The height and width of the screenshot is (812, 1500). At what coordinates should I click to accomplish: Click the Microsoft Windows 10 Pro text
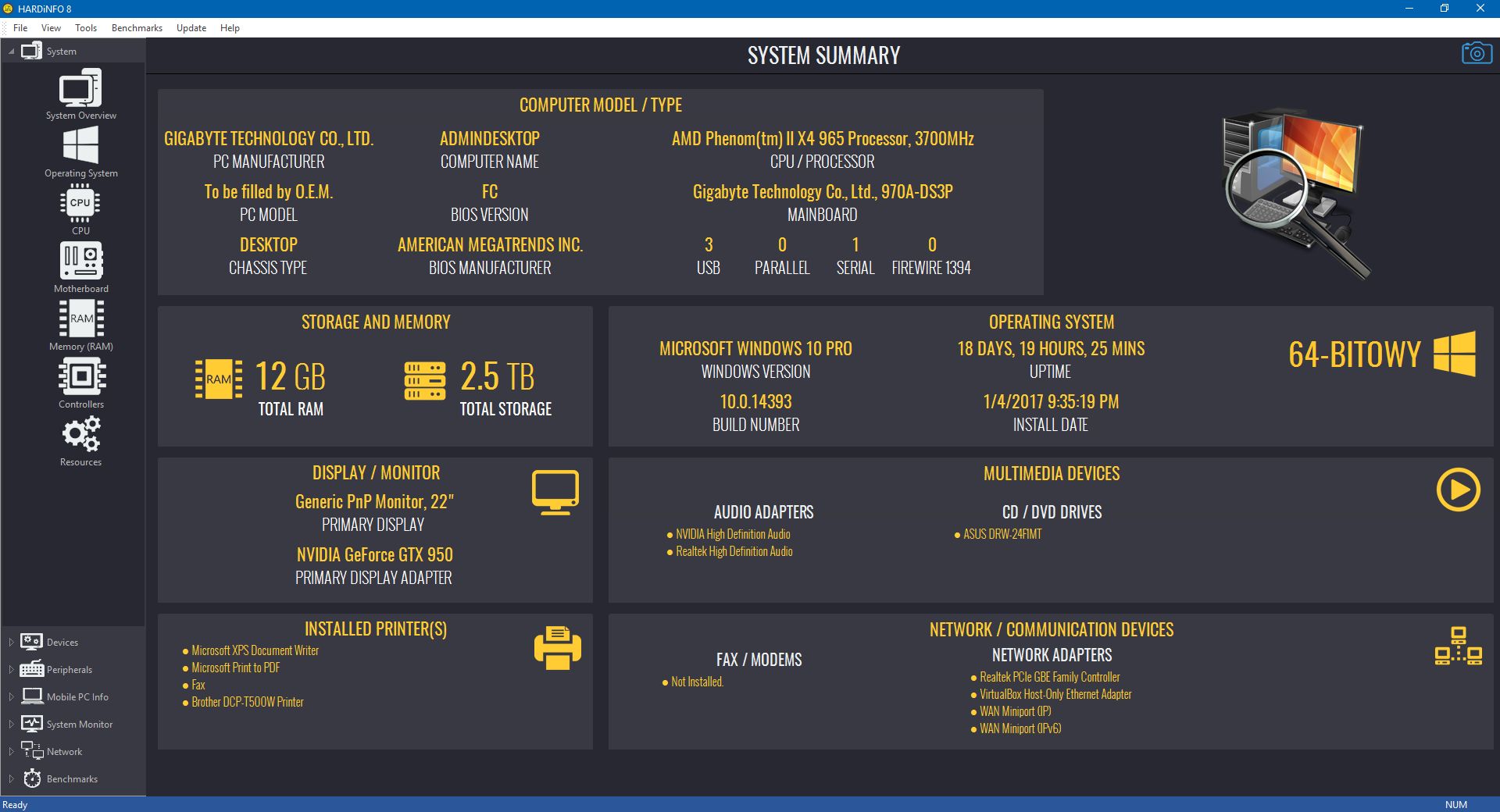(755, 349)
